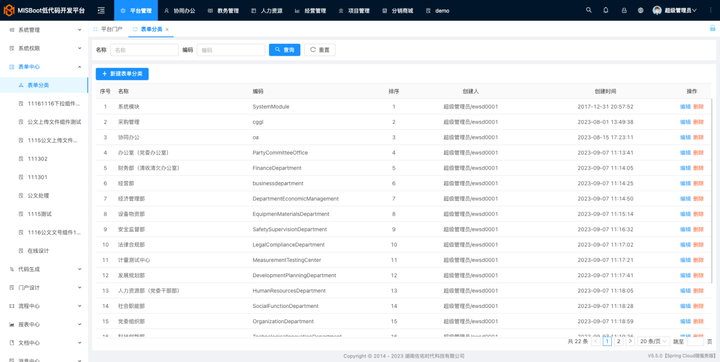Go to pagination page 2
Viewport: 720px width, 362px height.
coord(619,341)
